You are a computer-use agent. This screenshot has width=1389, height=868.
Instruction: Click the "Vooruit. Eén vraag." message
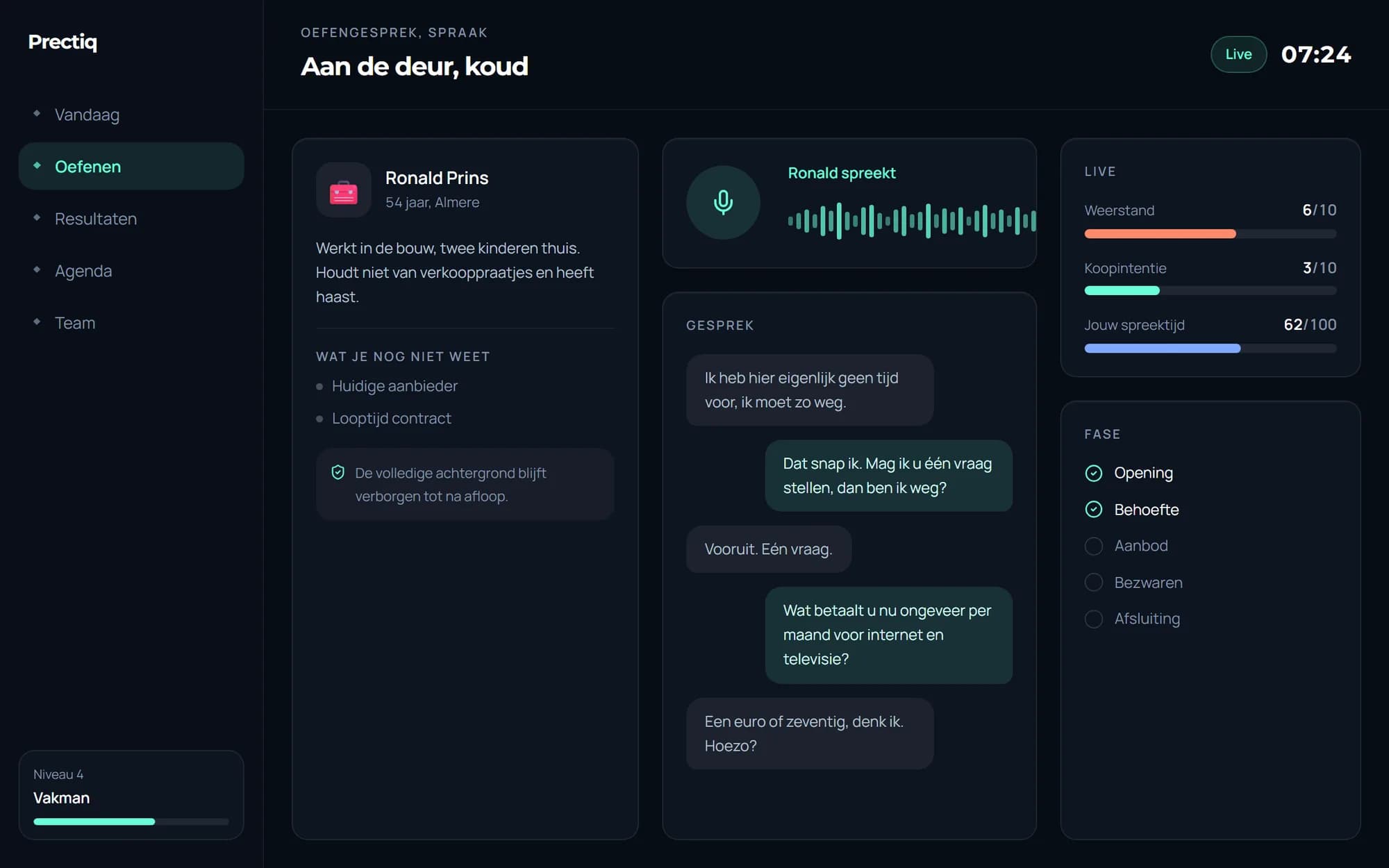tap(769, 549)
